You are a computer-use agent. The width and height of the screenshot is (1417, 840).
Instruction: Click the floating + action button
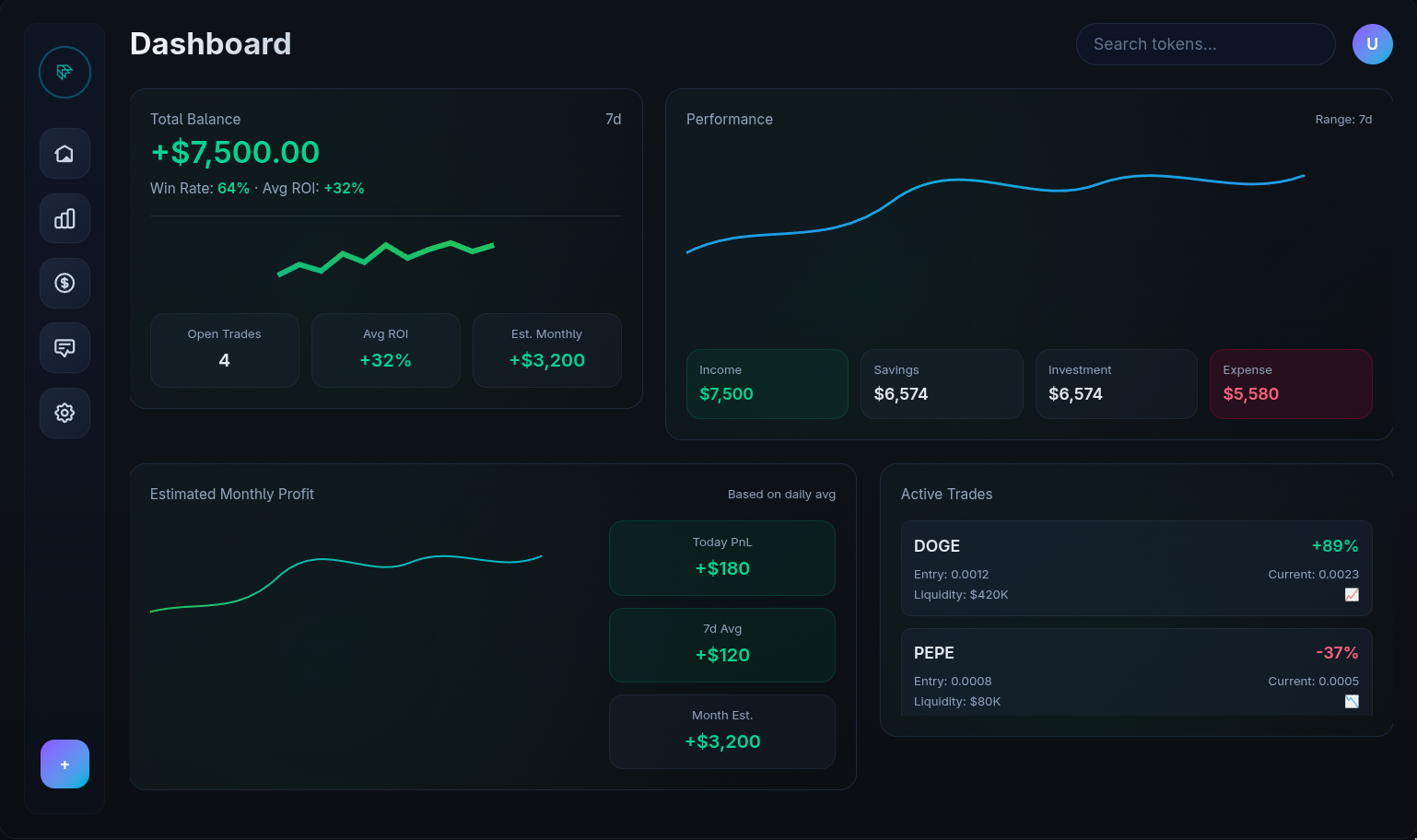tap(64, 764)
